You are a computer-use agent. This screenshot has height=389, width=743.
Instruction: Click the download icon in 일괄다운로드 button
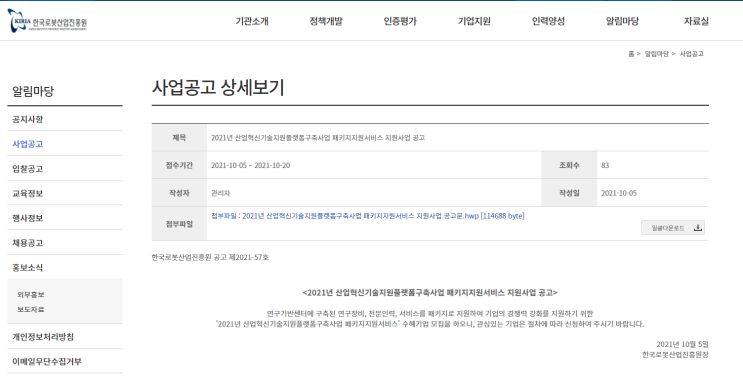click(x=698, y=228)
